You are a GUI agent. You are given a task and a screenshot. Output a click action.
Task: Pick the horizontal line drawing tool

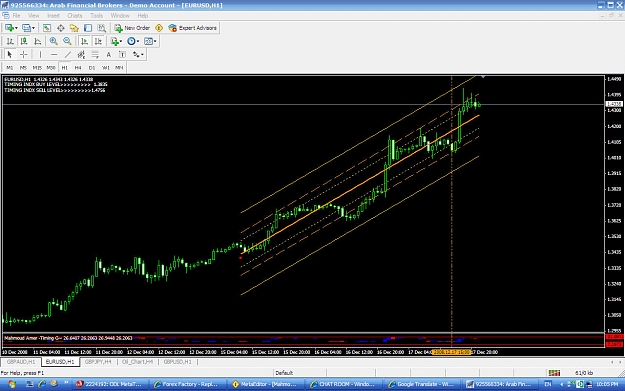(54, 55)
